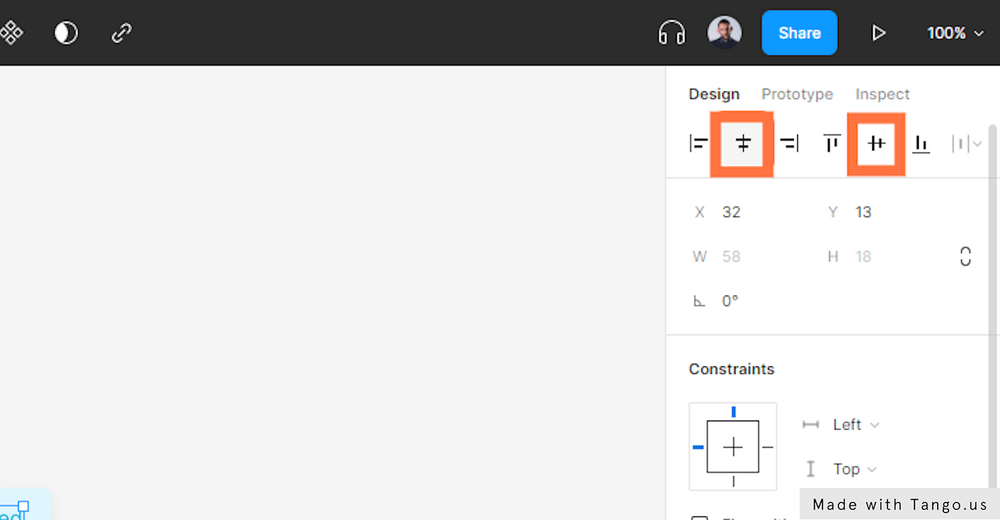The height and width of the screenshot is (520, 1000).
Task: Open the Left horizontal constraint dropdown
Action: [x=855, y=425]
